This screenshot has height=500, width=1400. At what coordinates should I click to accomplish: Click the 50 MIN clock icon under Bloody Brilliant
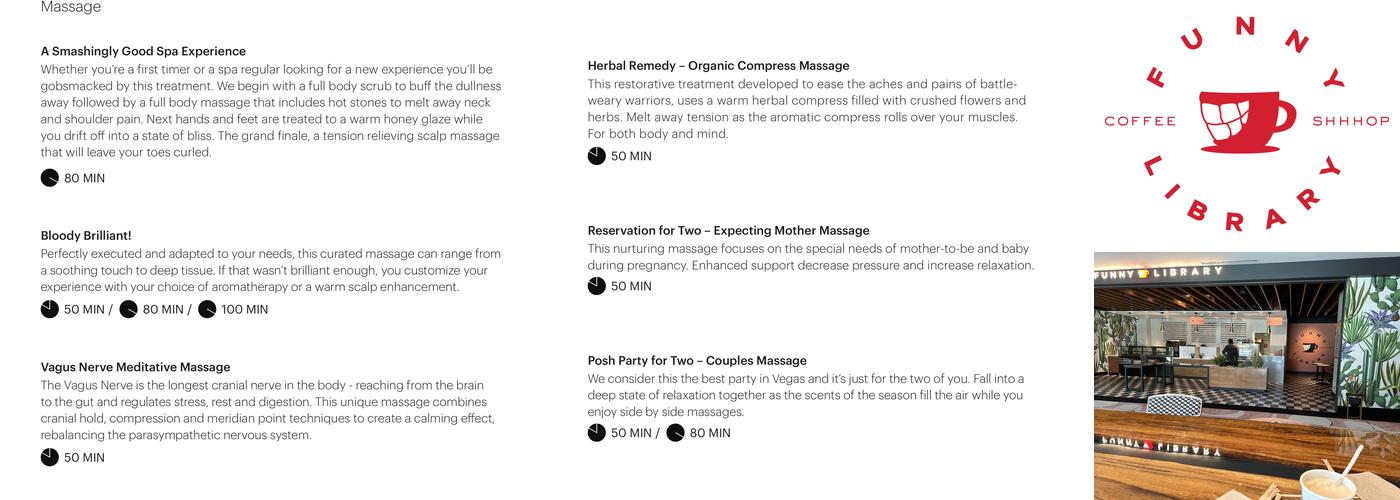tap(49, 309)
